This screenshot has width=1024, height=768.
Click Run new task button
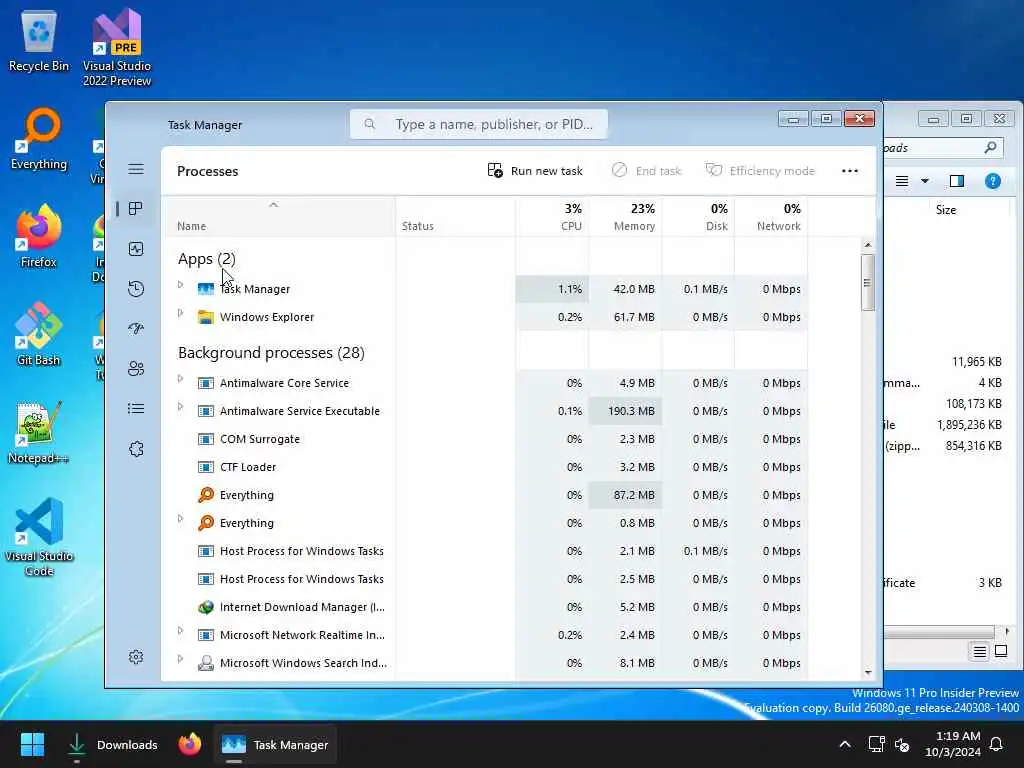535,171
